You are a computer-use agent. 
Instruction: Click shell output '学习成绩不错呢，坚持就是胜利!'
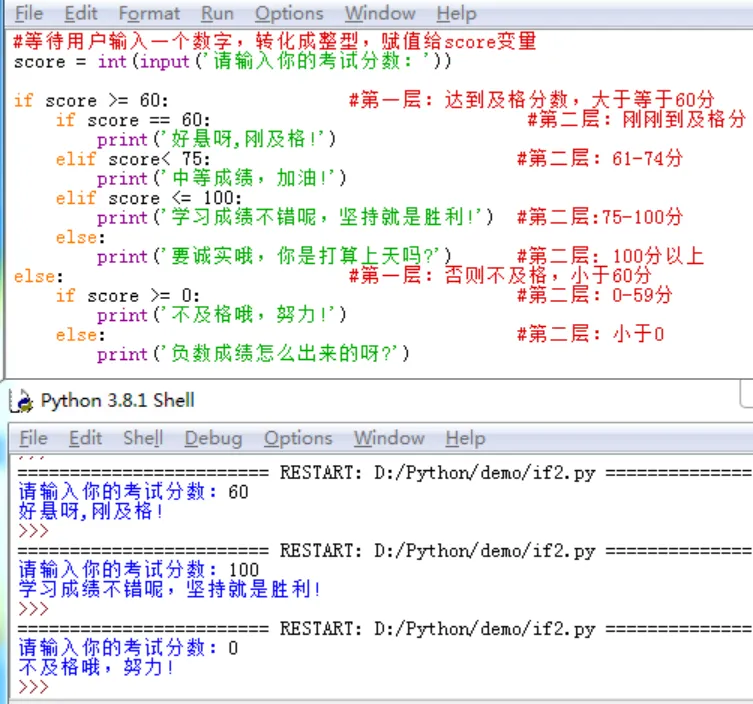pyautogui.click(x=170, y=589)
